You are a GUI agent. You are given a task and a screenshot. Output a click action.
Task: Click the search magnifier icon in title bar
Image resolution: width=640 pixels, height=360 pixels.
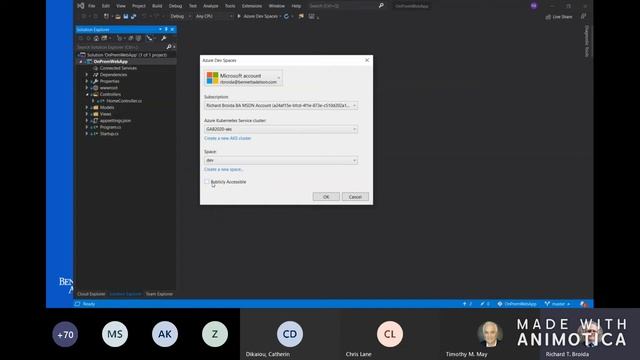tap(381, 6)
